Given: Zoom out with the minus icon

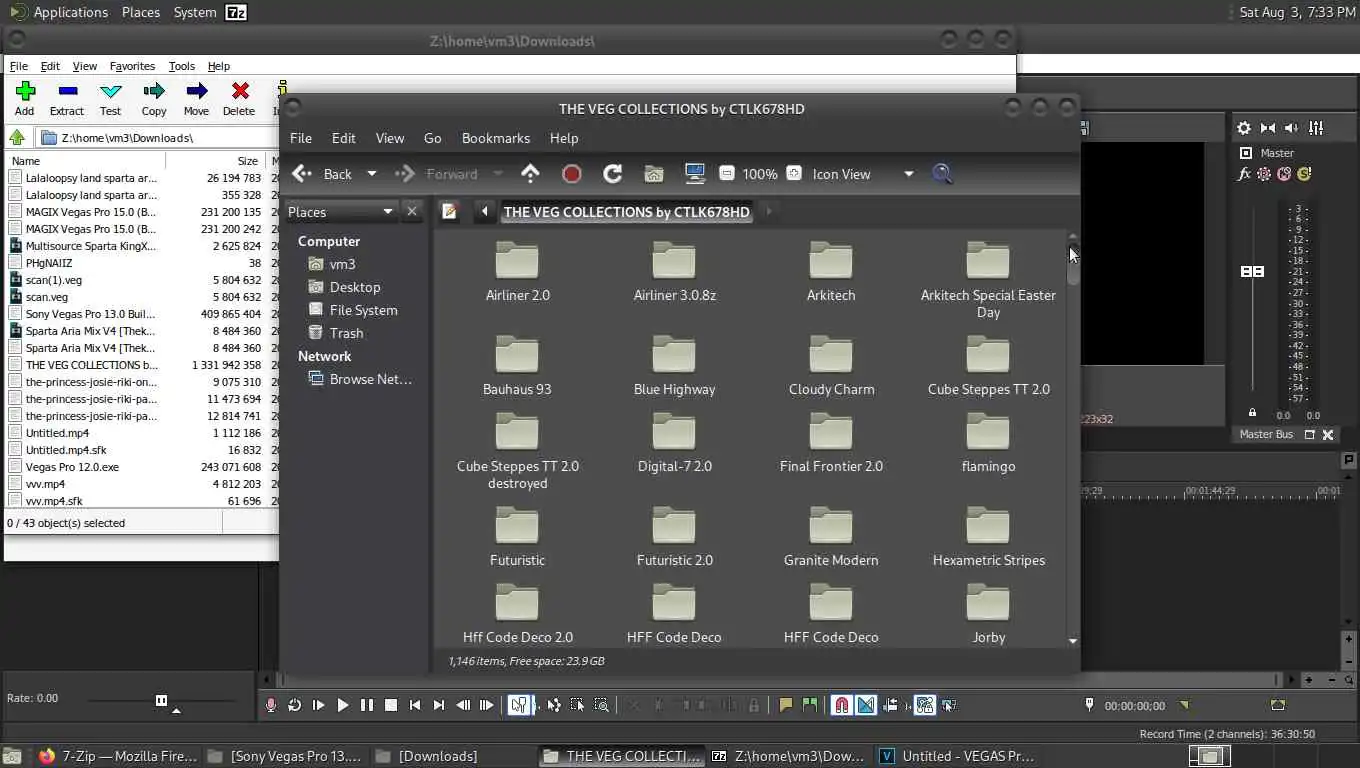Looking at the screenshot, I should click(x=727, y=173).
